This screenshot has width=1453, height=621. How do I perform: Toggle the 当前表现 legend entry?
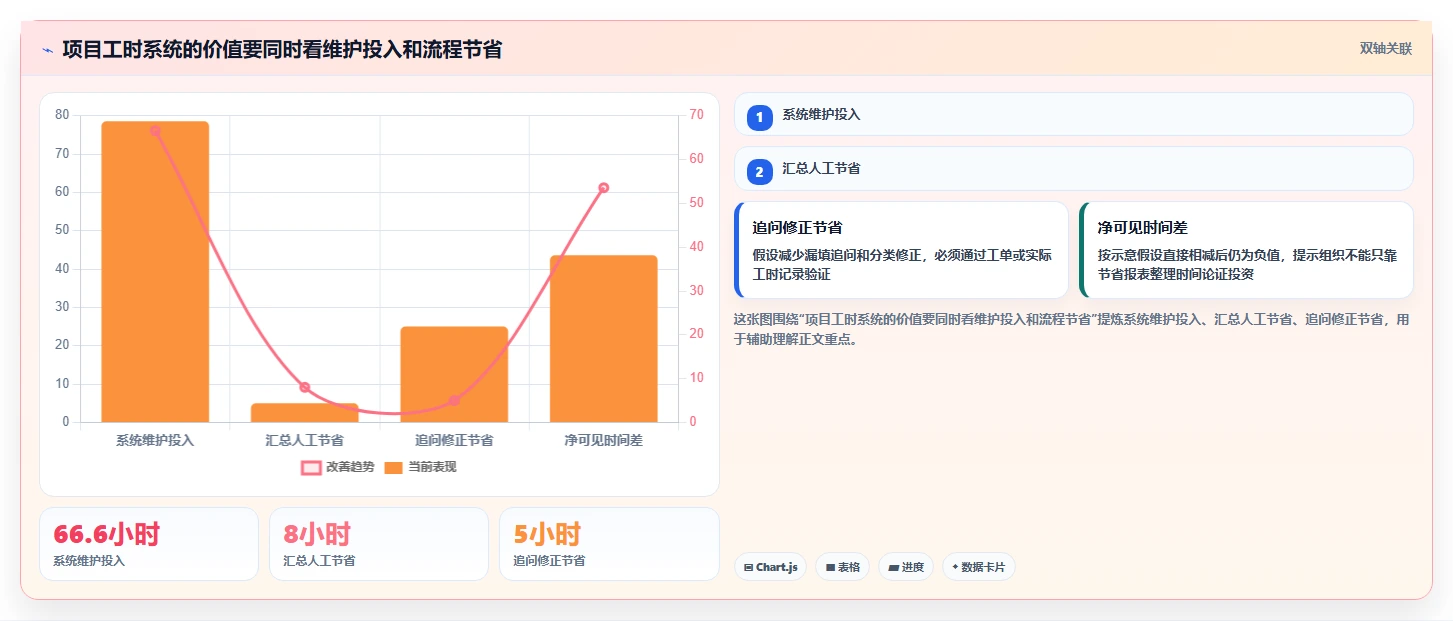pos(420,467)
